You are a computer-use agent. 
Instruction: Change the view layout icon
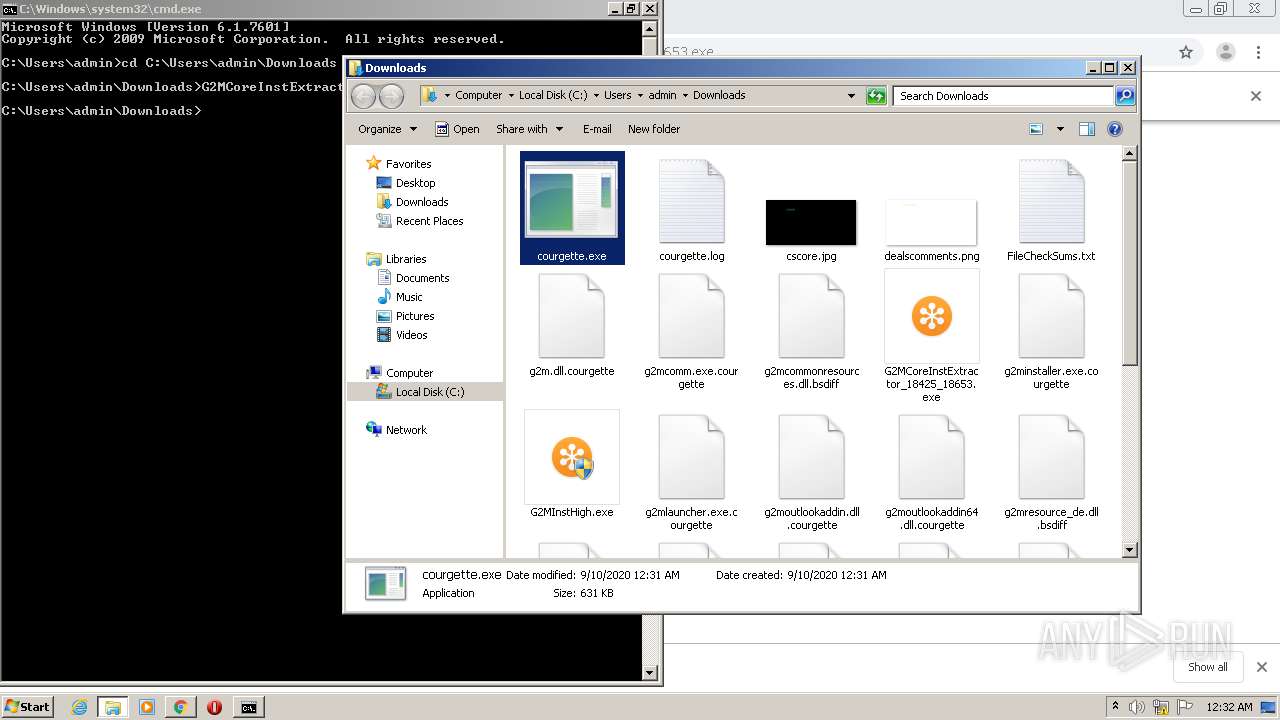[1036, 129]
